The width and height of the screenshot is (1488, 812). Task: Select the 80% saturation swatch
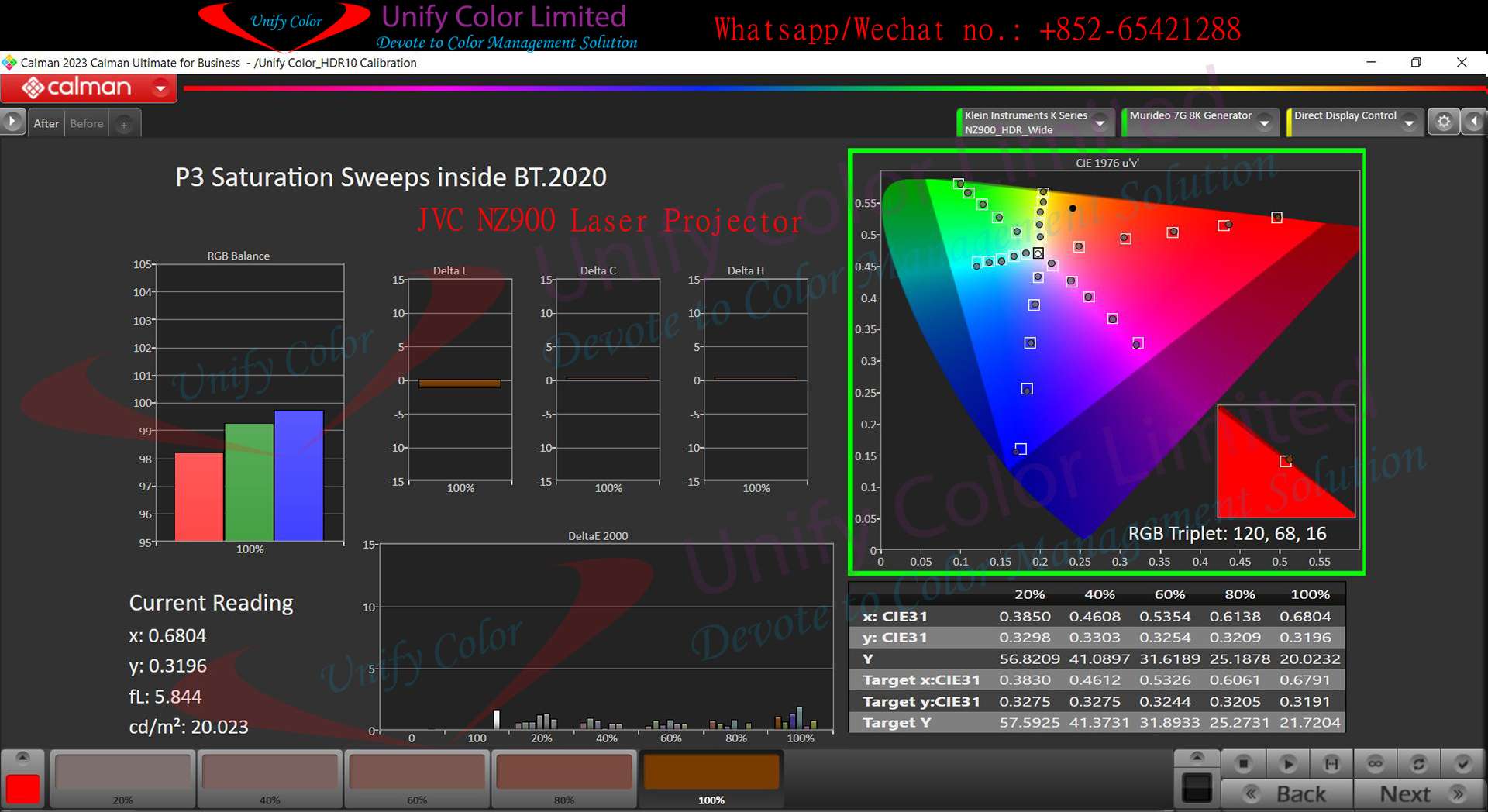tap(564, 778)
